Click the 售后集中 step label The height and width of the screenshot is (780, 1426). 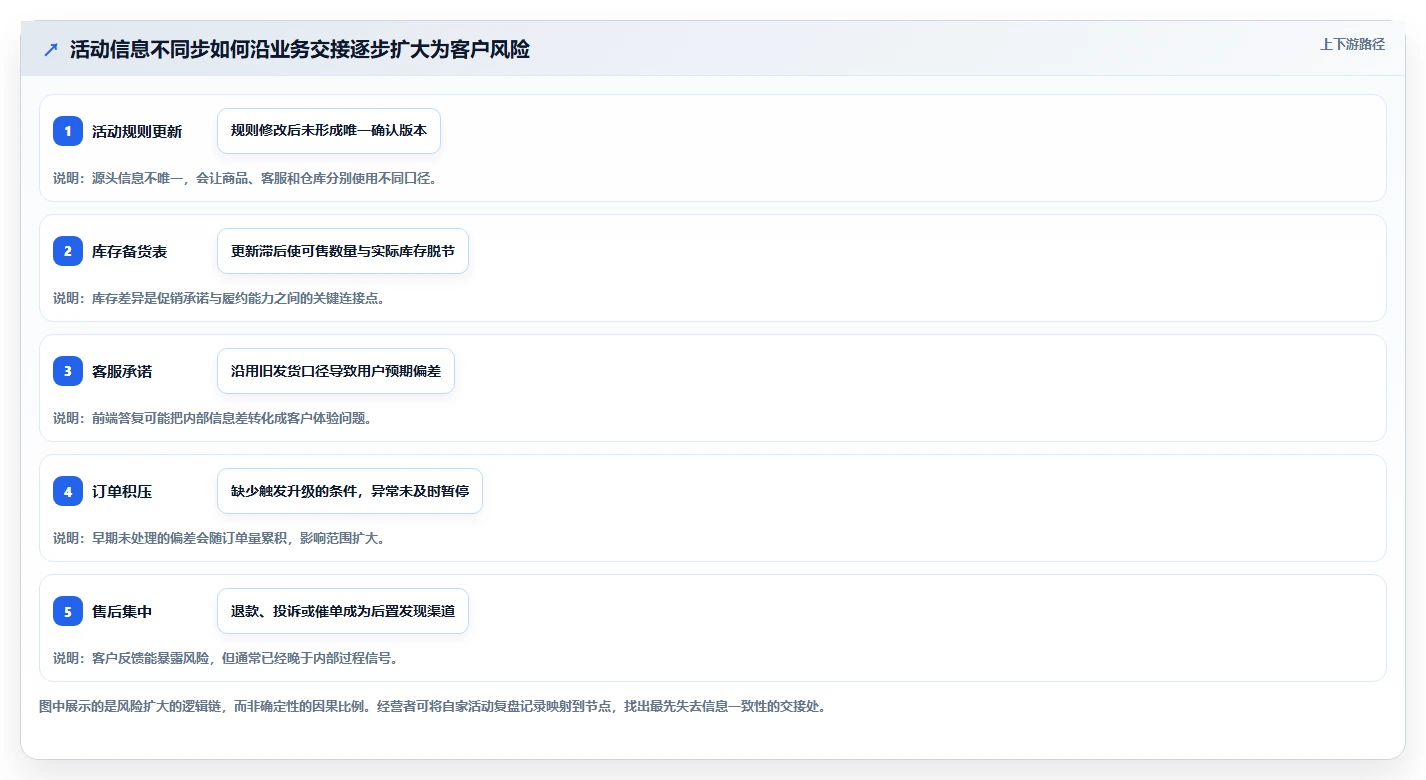click(122, 611)
